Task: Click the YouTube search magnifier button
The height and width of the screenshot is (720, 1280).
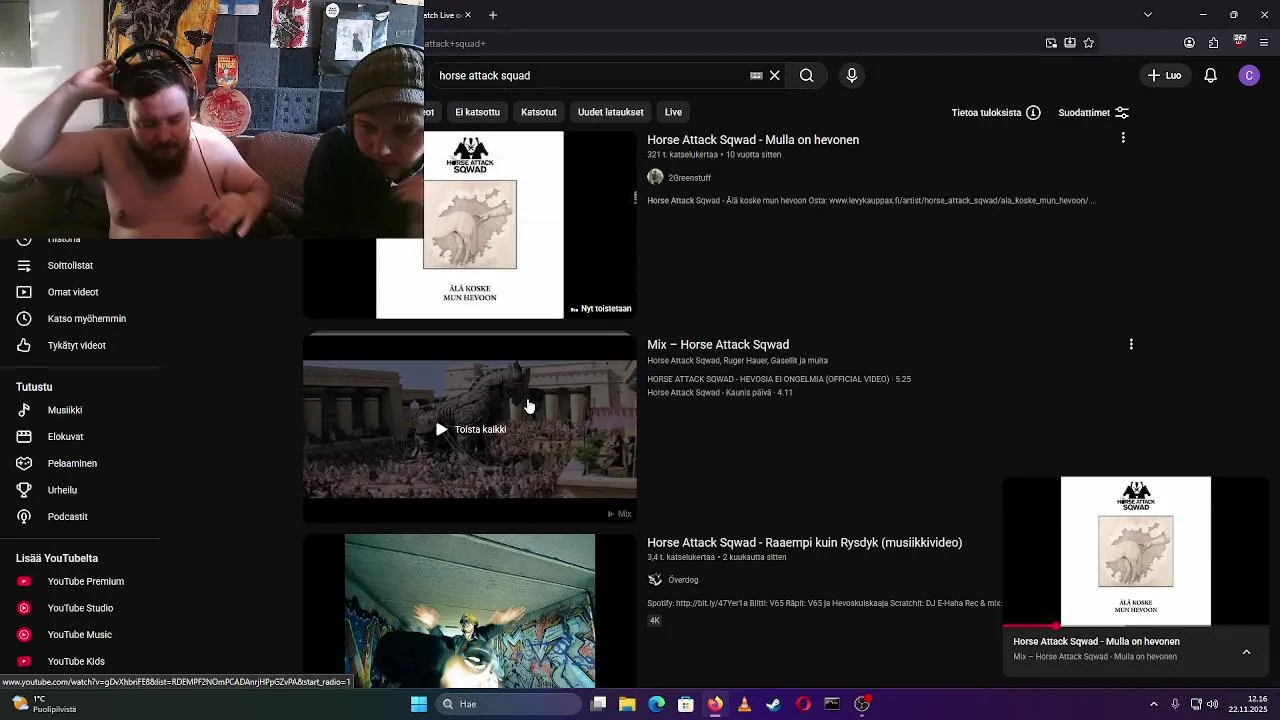Action: (x=806, y=75)
